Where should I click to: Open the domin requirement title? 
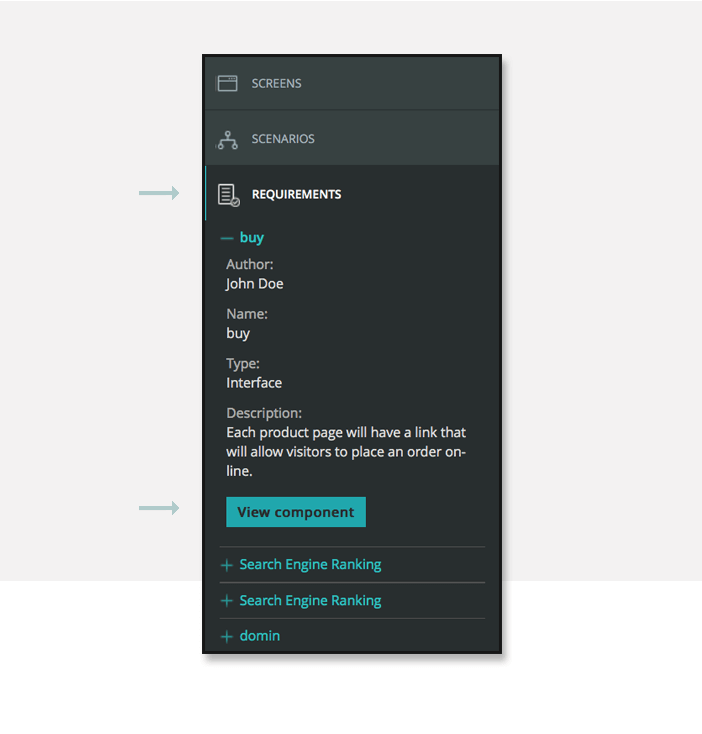(x=260, y=636)
